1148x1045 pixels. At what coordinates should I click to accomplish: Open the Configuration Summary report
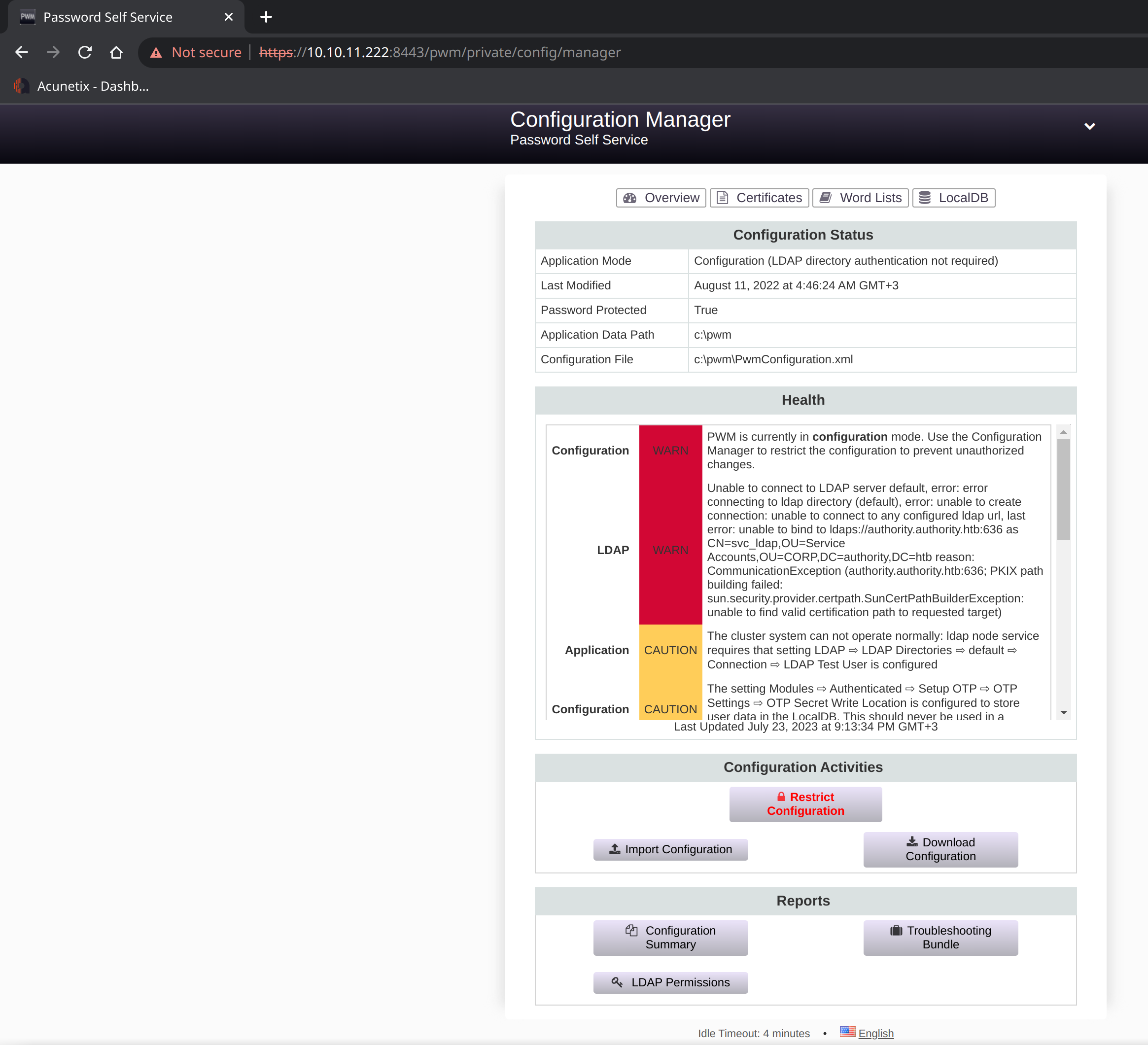[x=670, y=938]
